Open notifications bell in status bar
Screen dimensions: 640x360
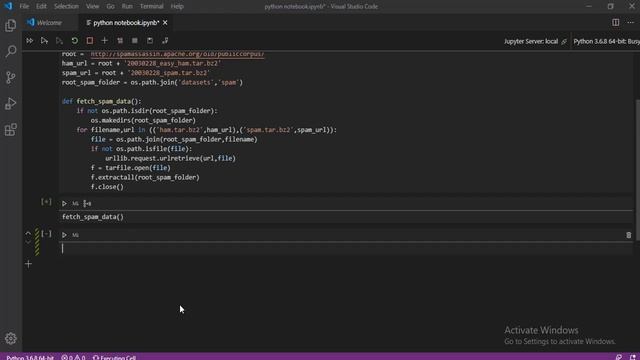click(632, 357)
